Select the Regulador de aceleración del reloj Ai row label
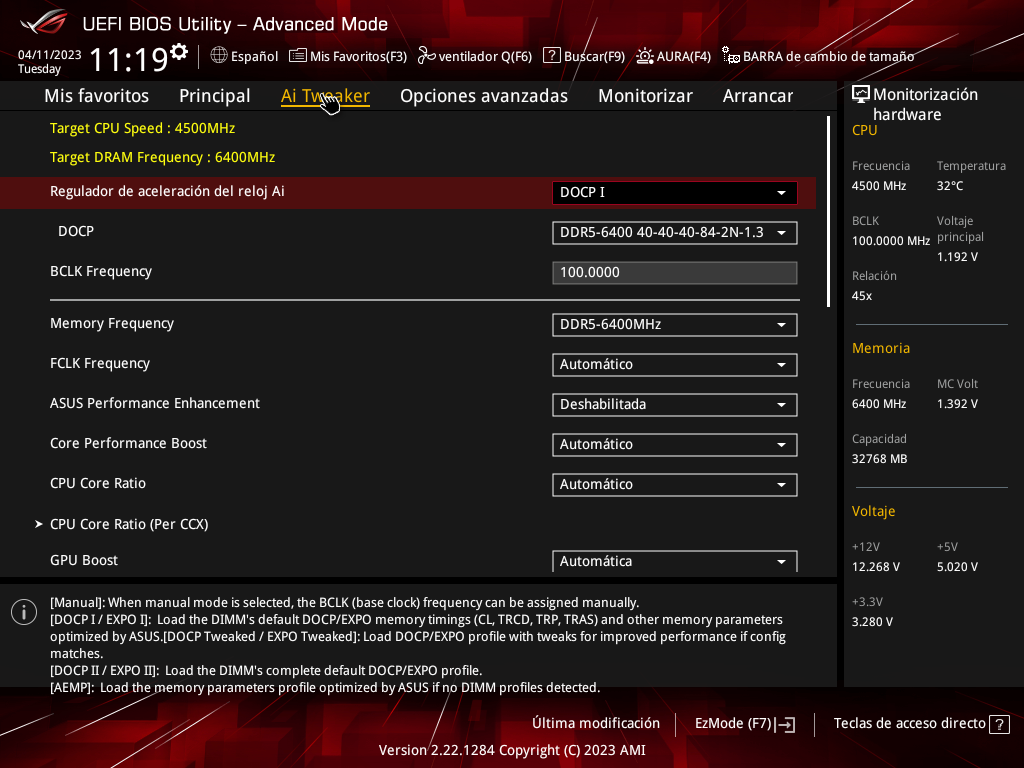The height and width of the screenshot is (768, 1024). (167, 191)
